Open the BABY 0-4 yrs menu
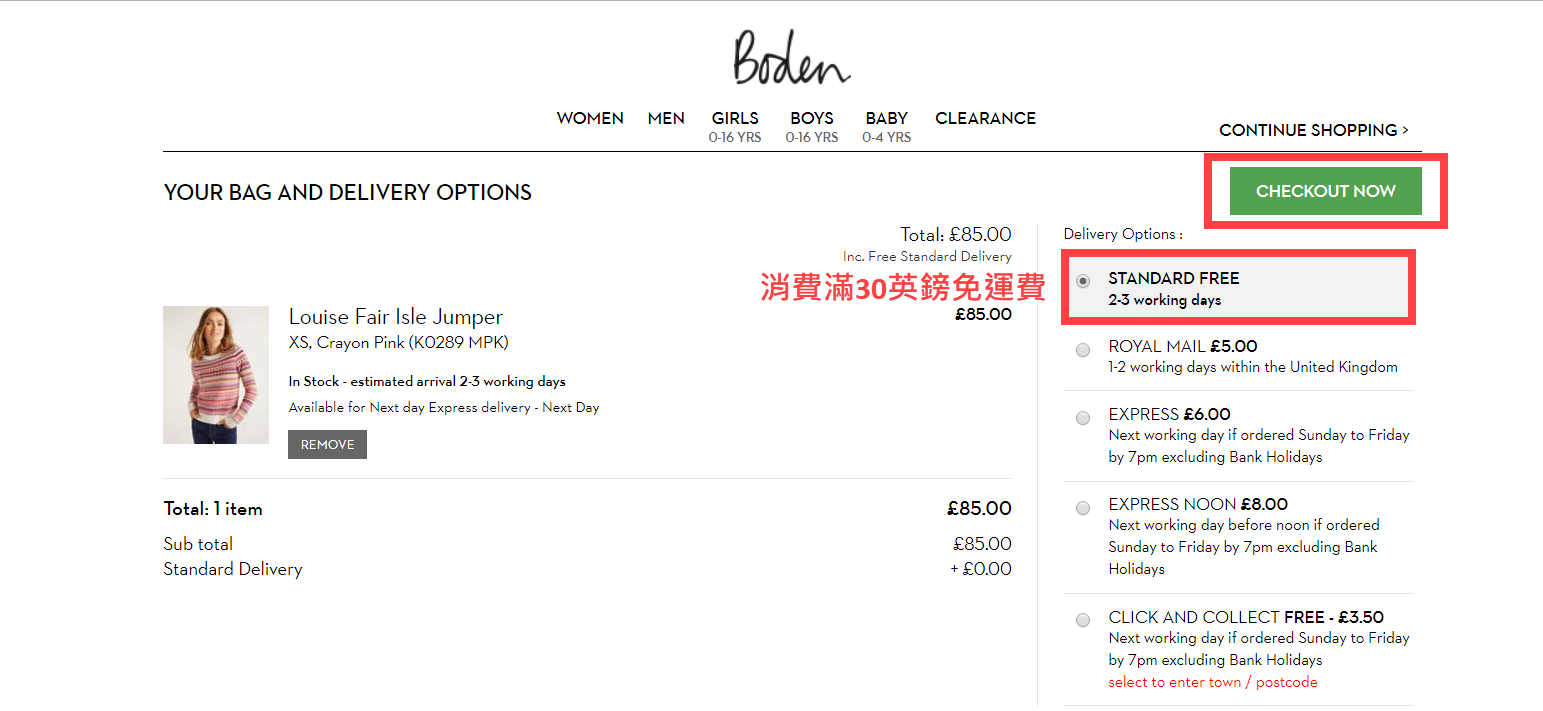The image size is (1543, 711). [x=886, y=126]
